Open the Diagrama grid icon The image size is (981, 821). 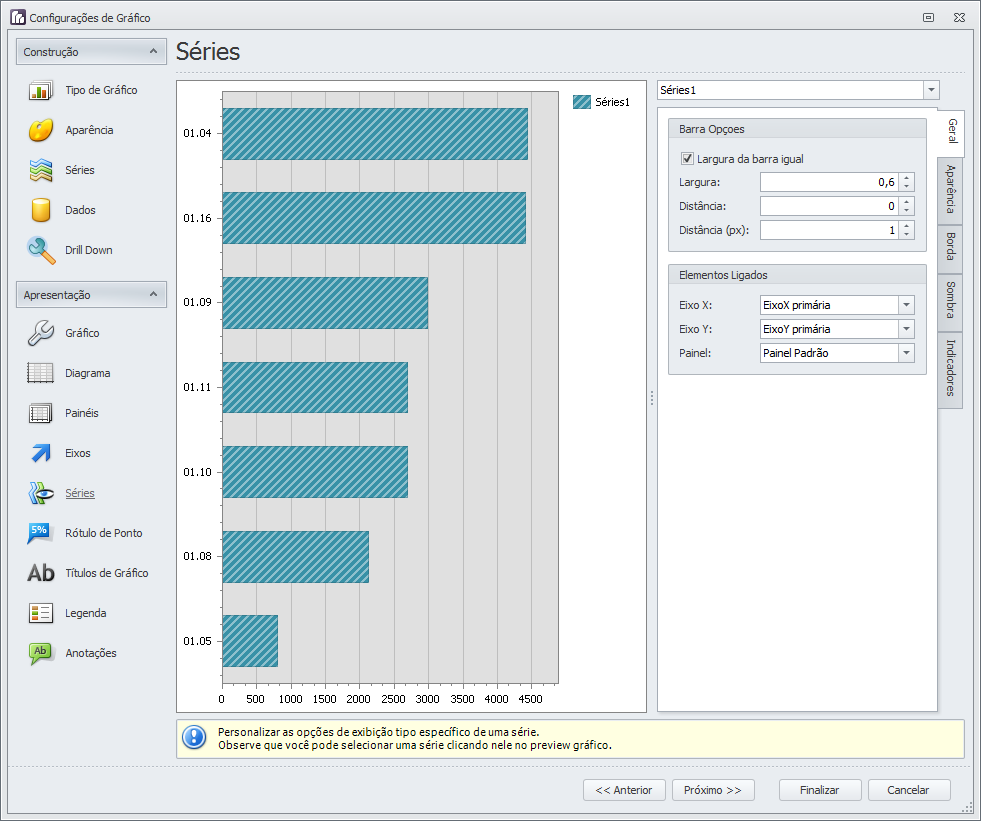[x=41, y=373]
